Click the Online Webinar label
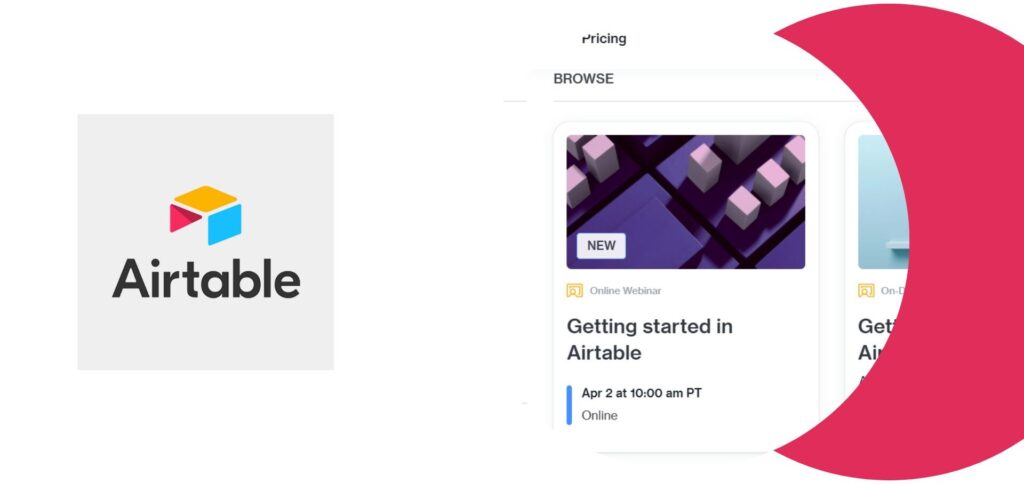Image resolution: width=1024 pixels, height=484 pixels. [625, 291]
